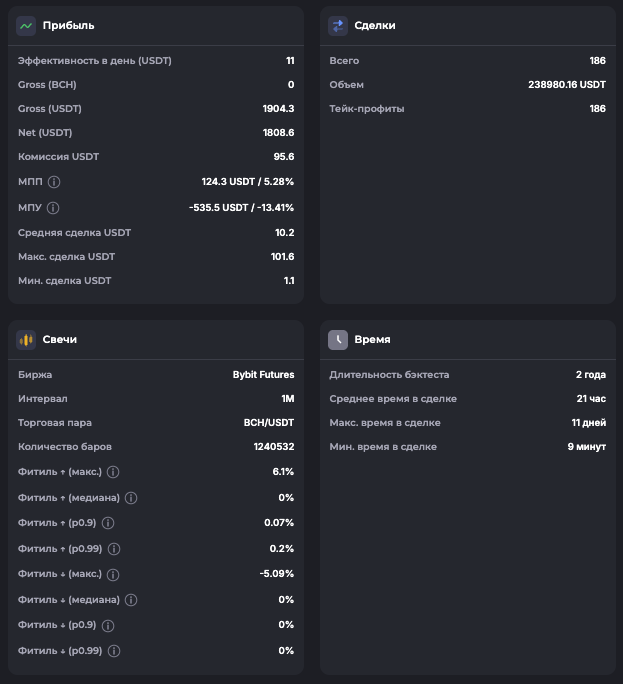This screenshot has width=623, height=684.
Task: Click info icon for Фитиль ↓ (макс.)
Action: coord(113,575)
